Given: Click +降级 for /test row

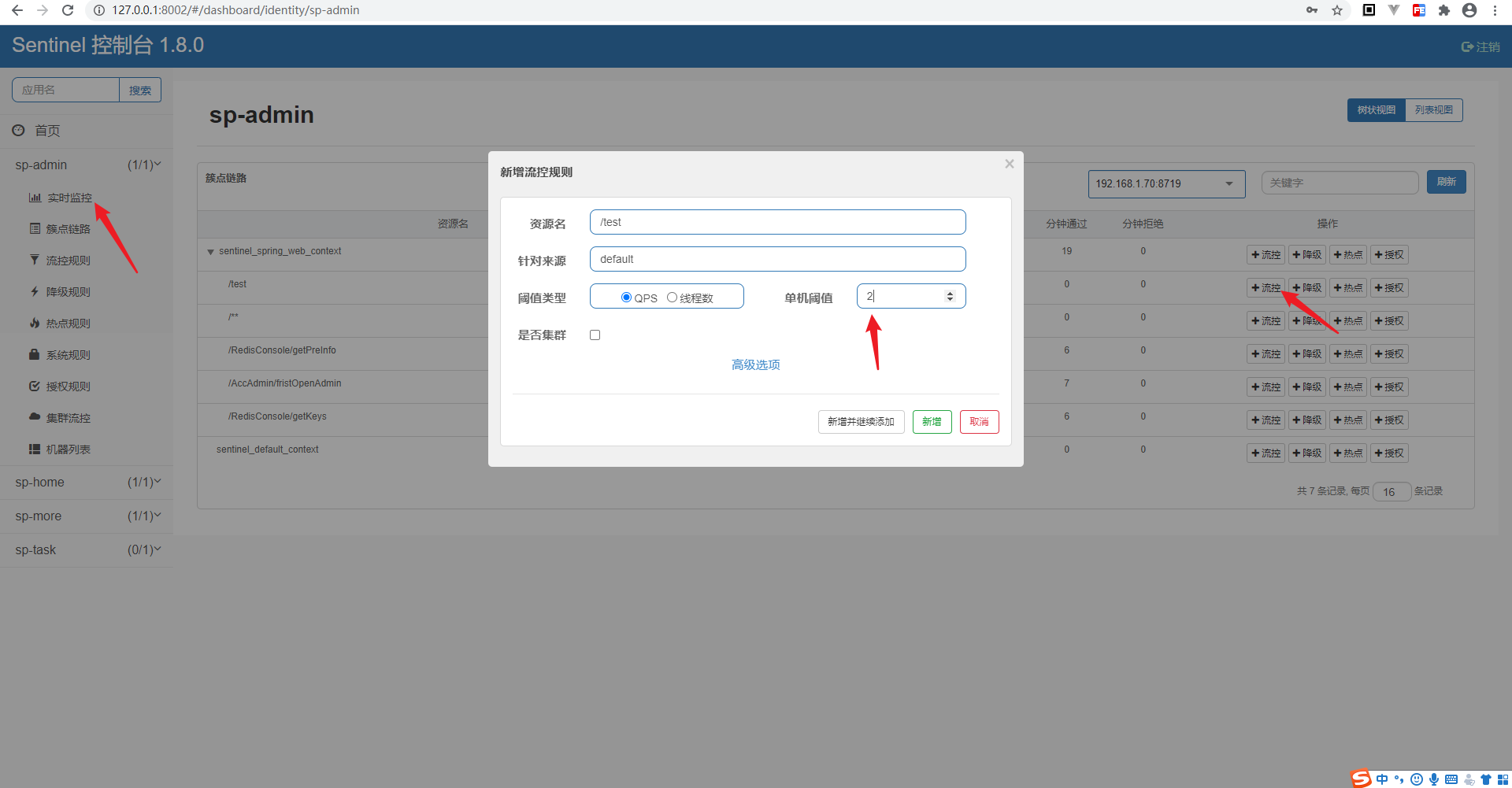Looking at the screenshot, I should (x=1307, y=288).
